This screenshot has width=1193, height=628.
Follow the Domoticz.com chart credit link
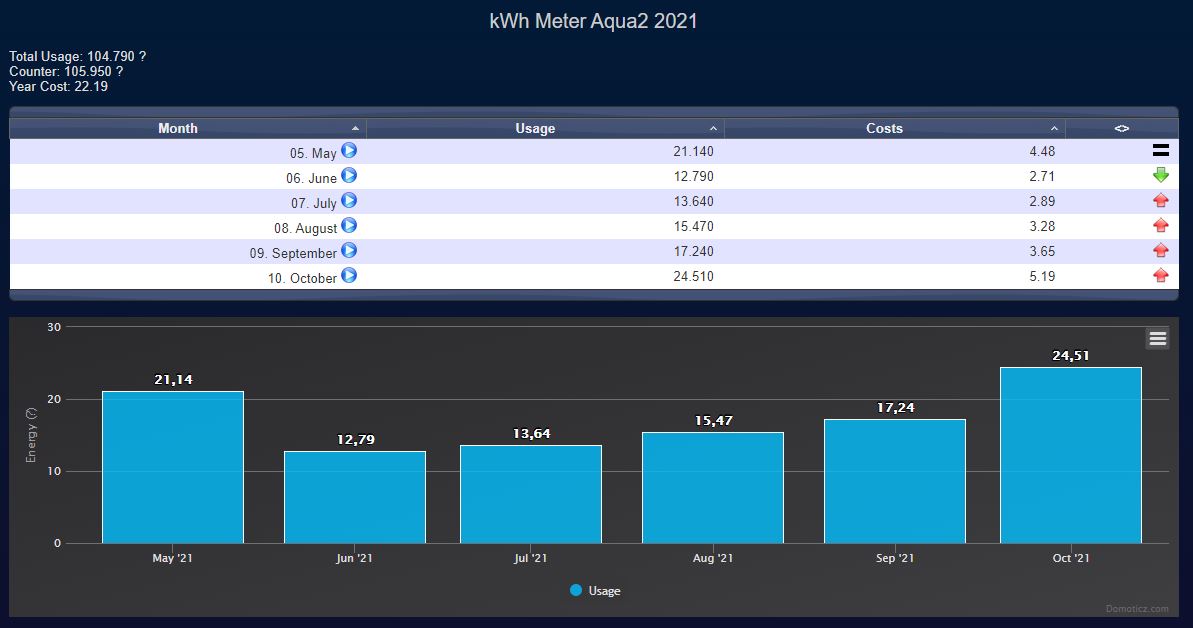[x=1136, y=608]
